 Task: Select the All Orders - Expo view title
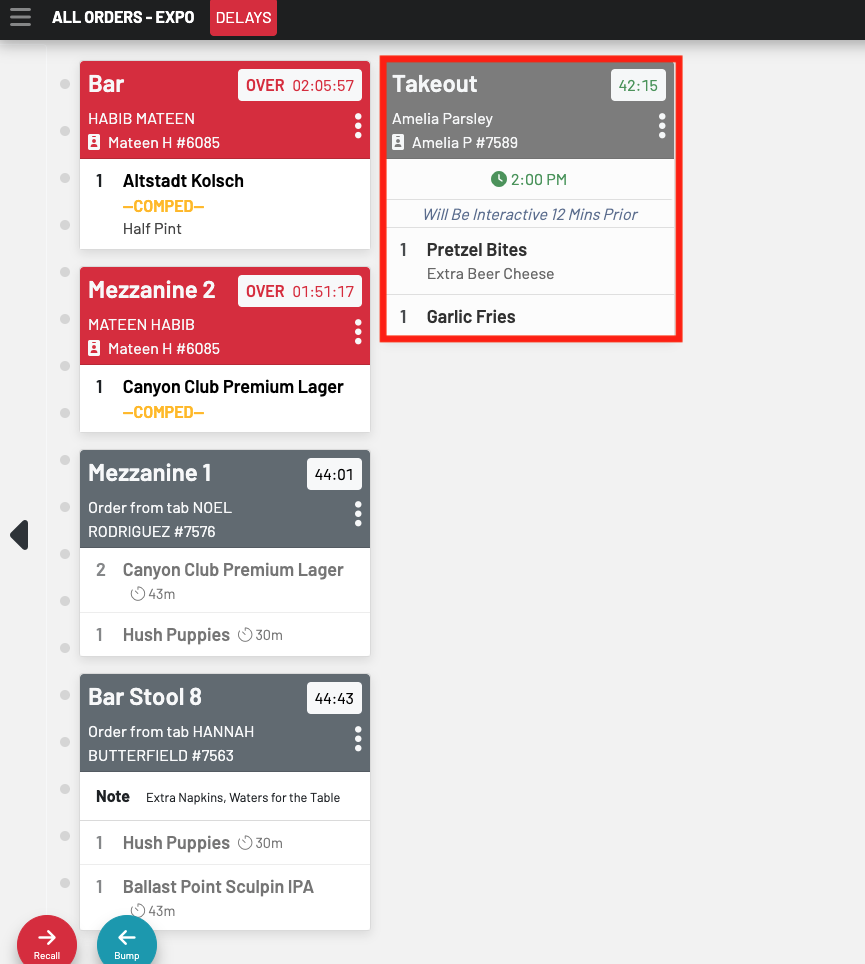click(123, 18)
